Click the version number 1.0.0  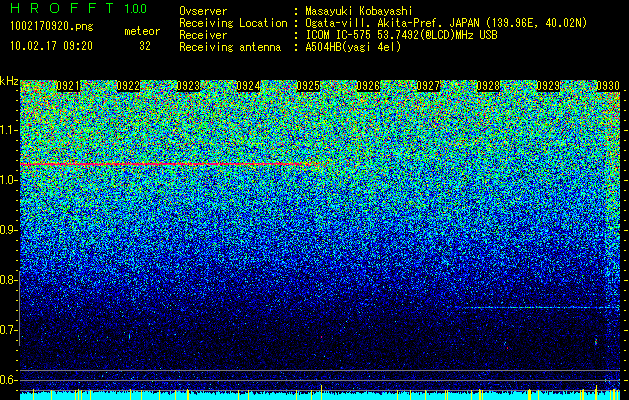136,9
